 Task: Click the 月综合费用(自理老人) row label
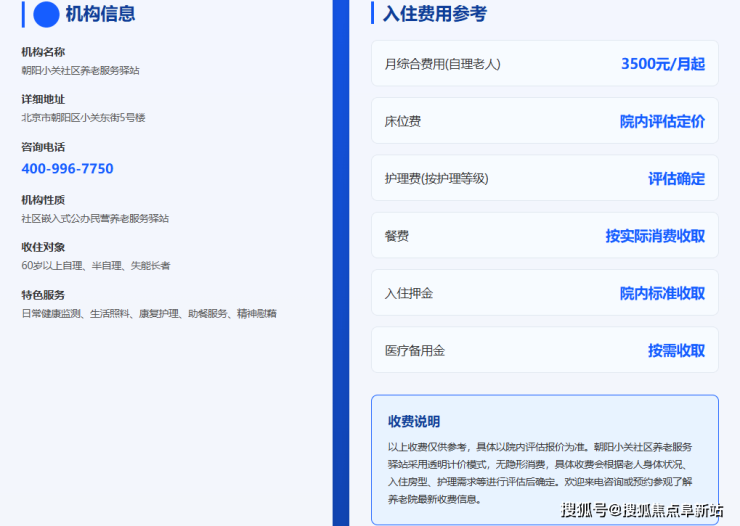pyautogui.click(x=443, y=64)
